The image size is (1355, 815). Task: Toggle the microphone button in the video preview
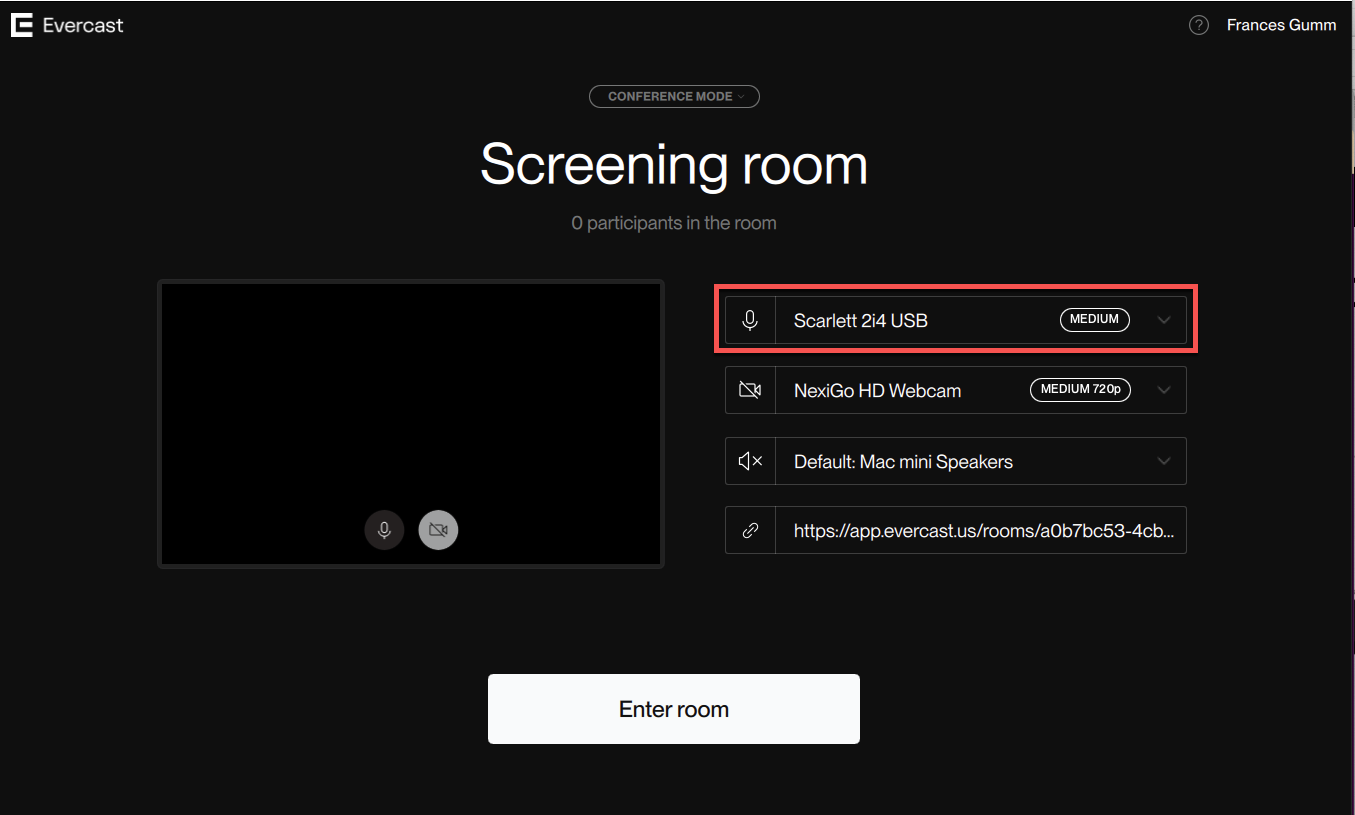(384, 530)
